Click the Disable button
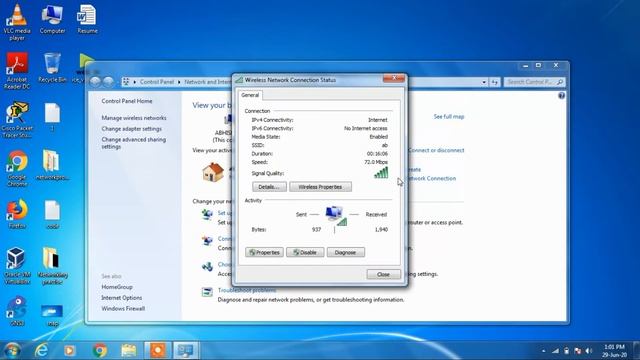This screenshot has height=360, width=640. click(305, 252)
